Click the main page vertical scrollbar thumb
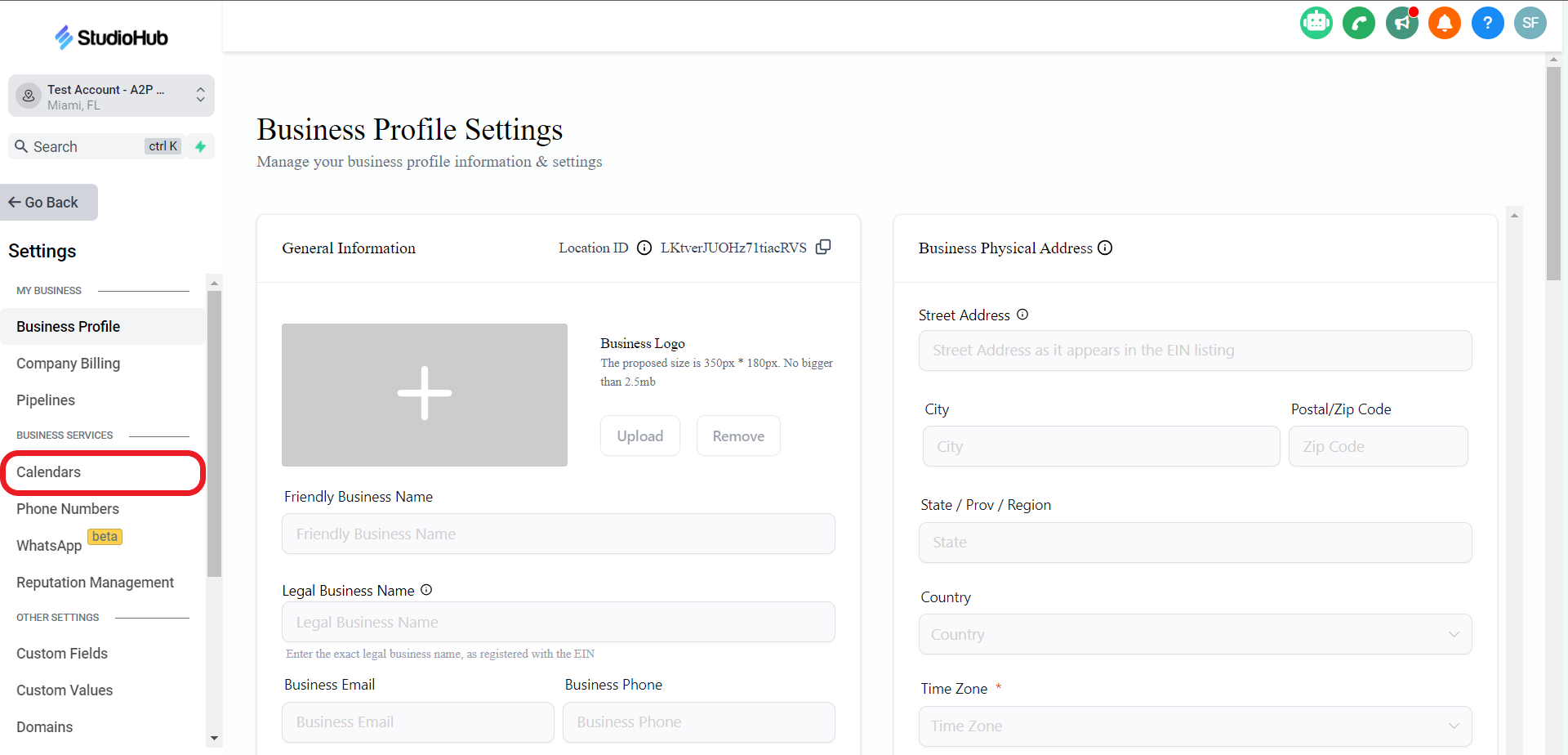The image size is (1568, 755). 1553,173
